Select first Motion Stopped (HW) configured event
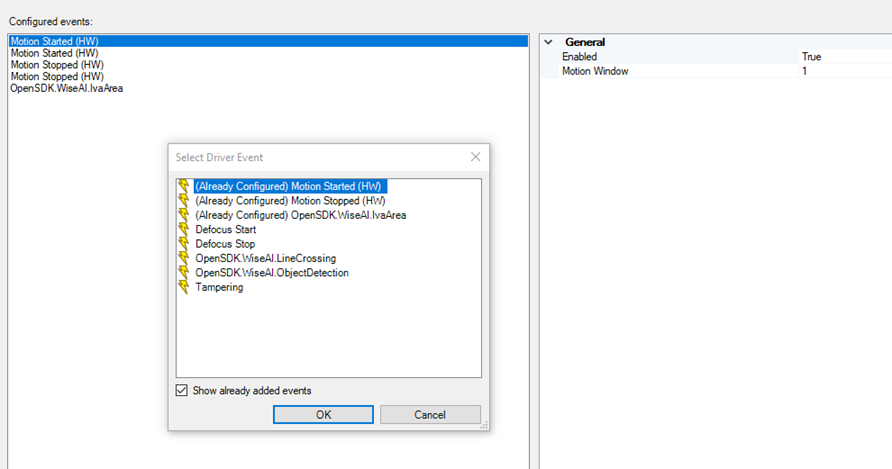Screen dimensions: 892x469 pyautogui.click(x=57, y=65)
